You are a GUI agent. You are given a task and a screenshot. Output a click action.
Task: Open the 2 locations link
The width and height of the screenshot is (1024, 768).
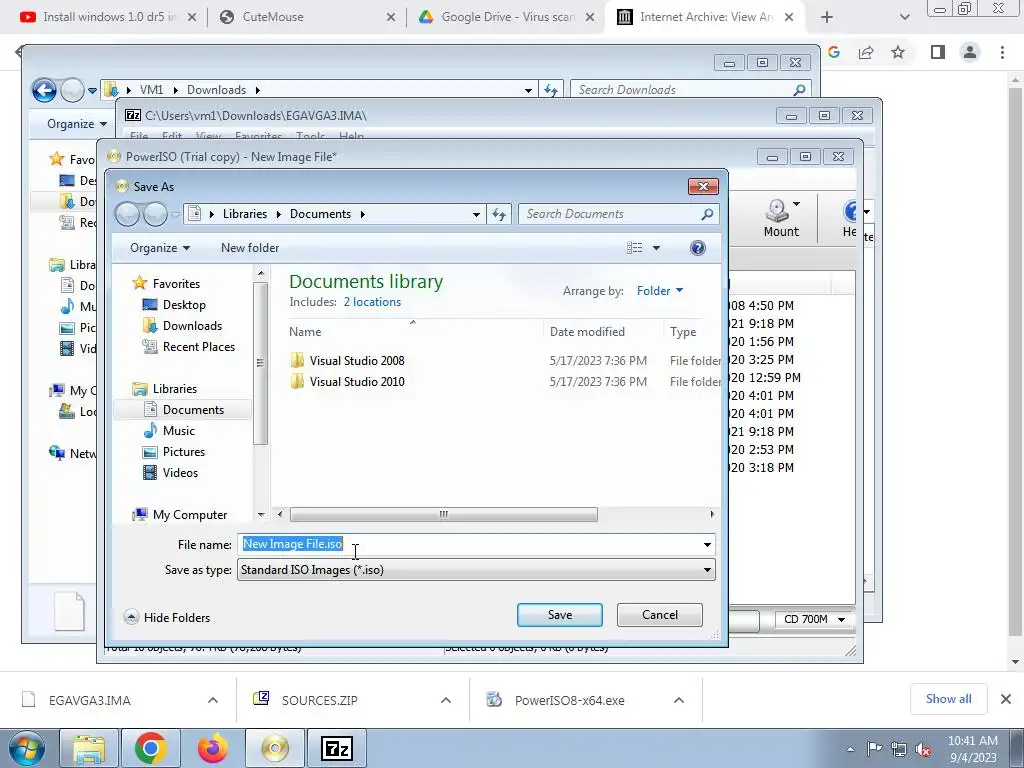[372, 302]
